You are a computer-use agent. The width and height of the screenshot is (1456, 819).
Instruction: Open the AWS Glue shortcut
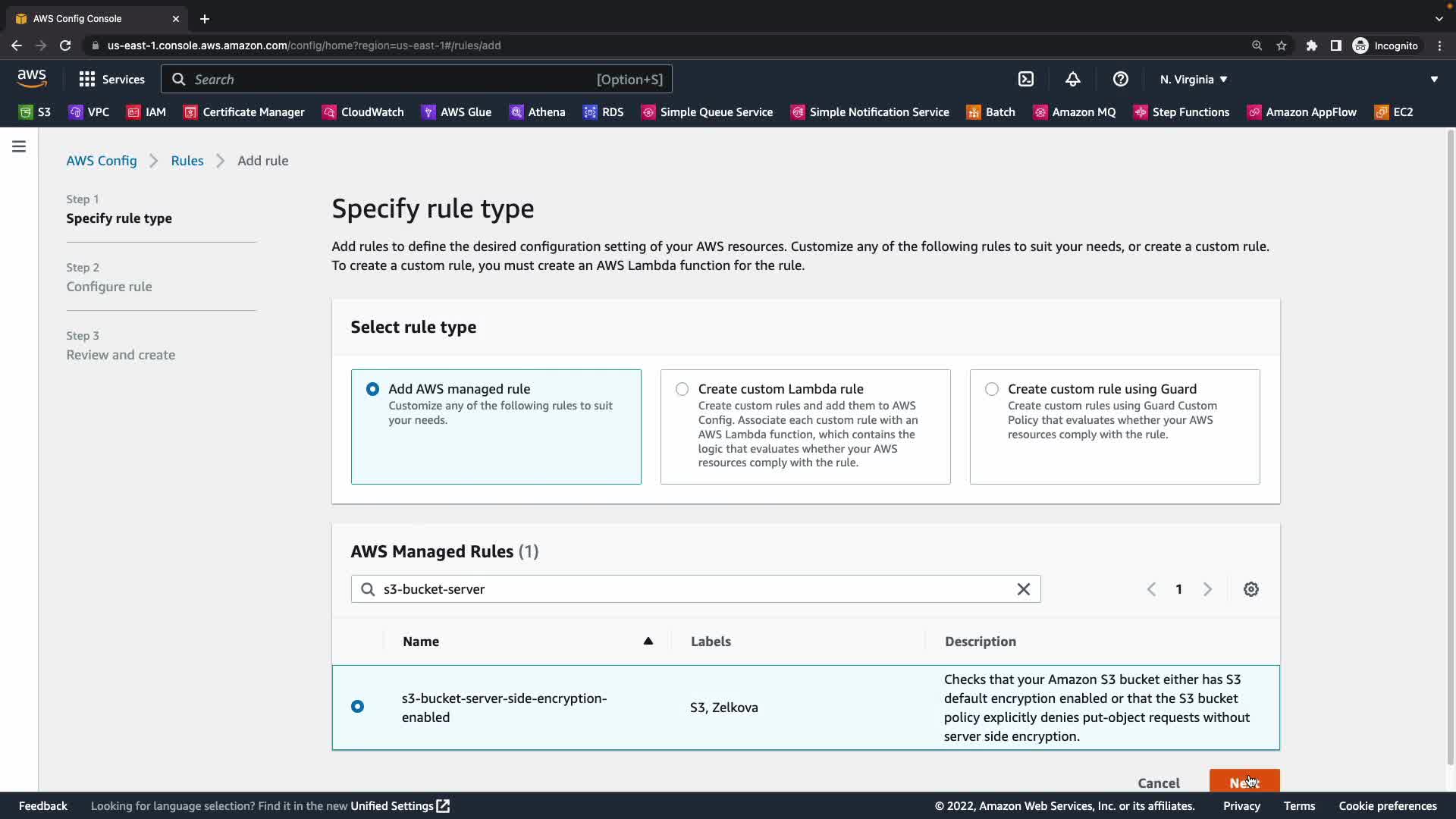click(457, 112)
